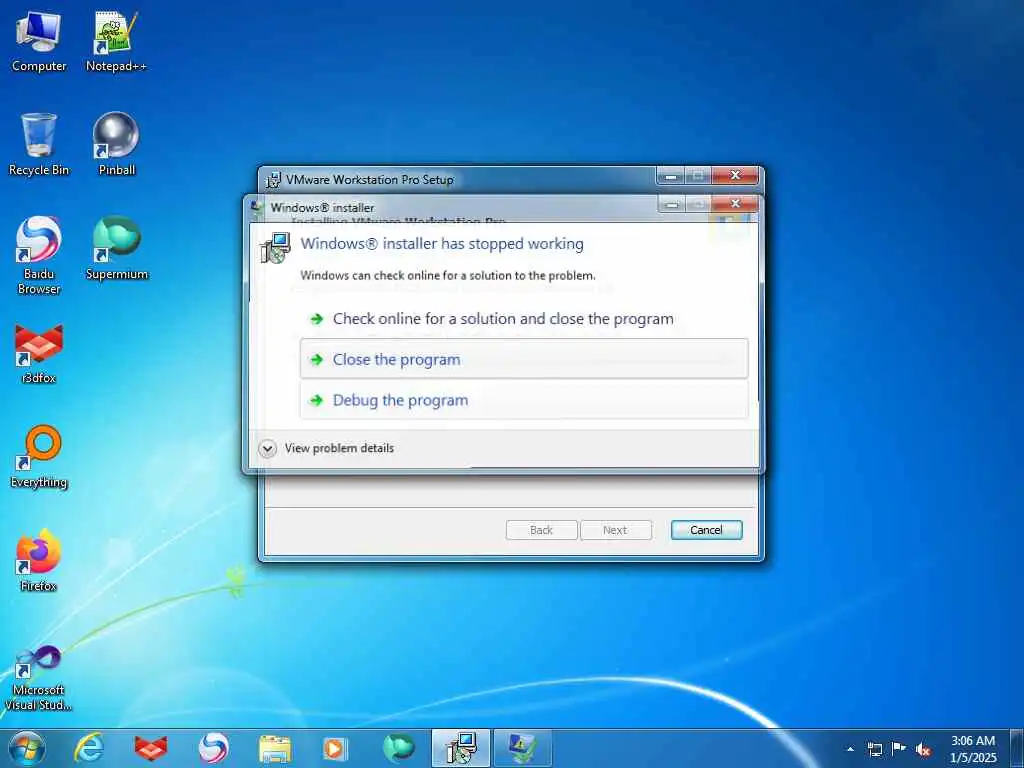
Task: Choose Close the program option
Action: [x=524, y=359]
